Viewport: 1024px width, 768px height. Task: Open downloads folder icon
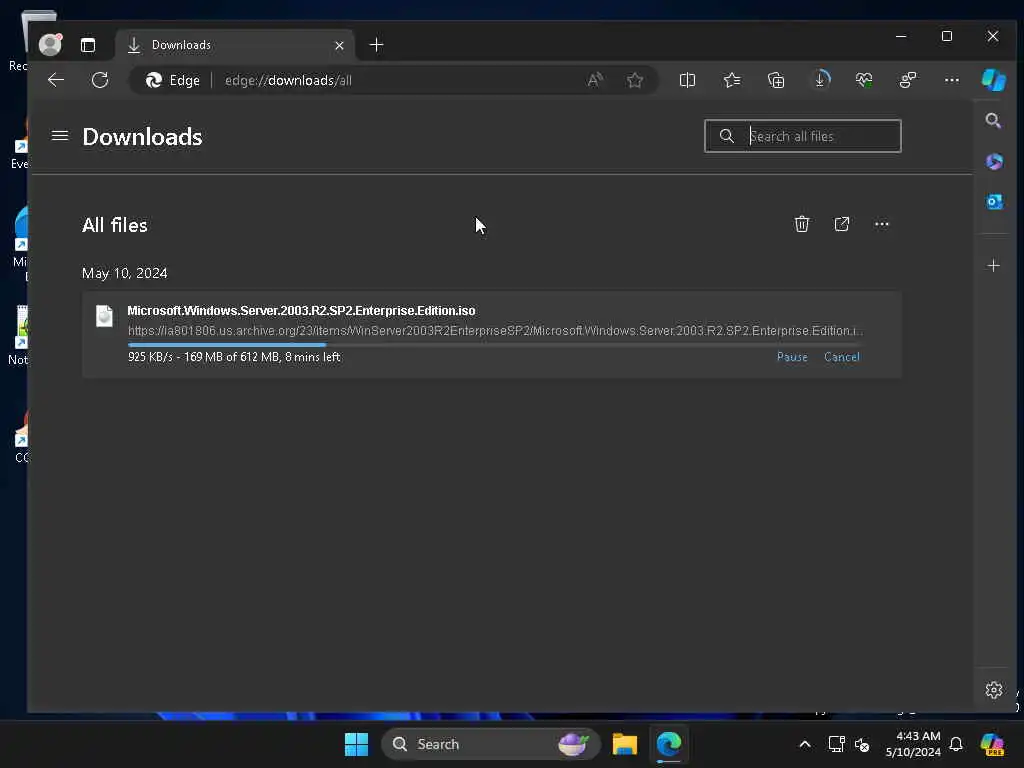point(842,224)
